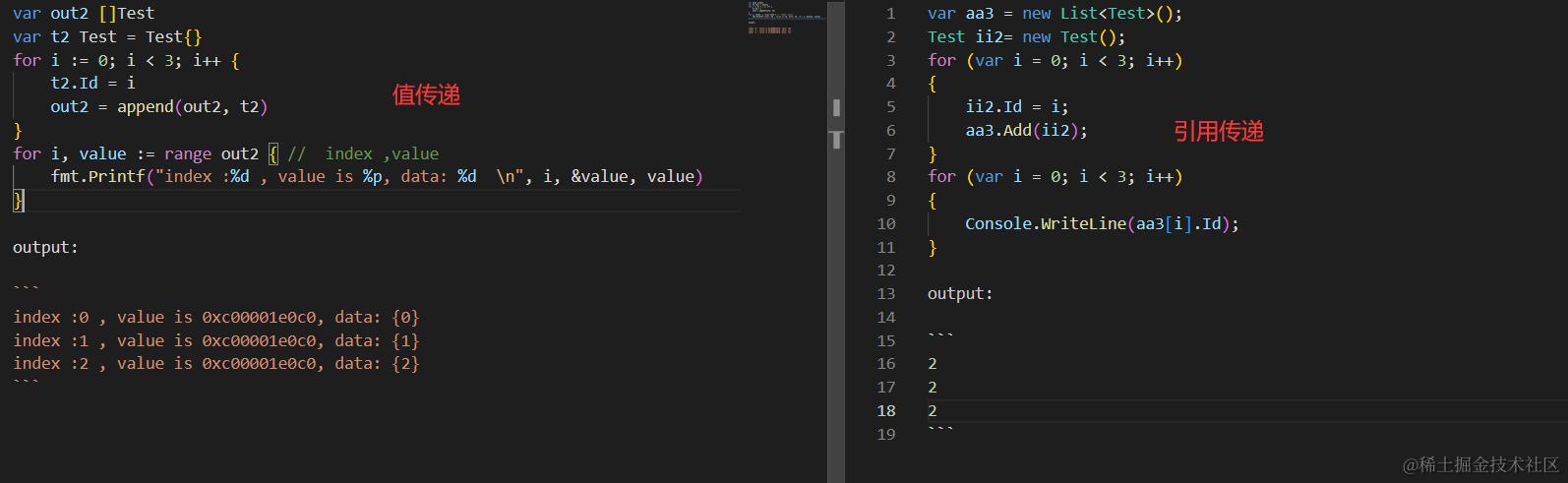This screenshot has height=483, width=1568.
Task: Click line number 1 in the right editor
Action: 891,14
